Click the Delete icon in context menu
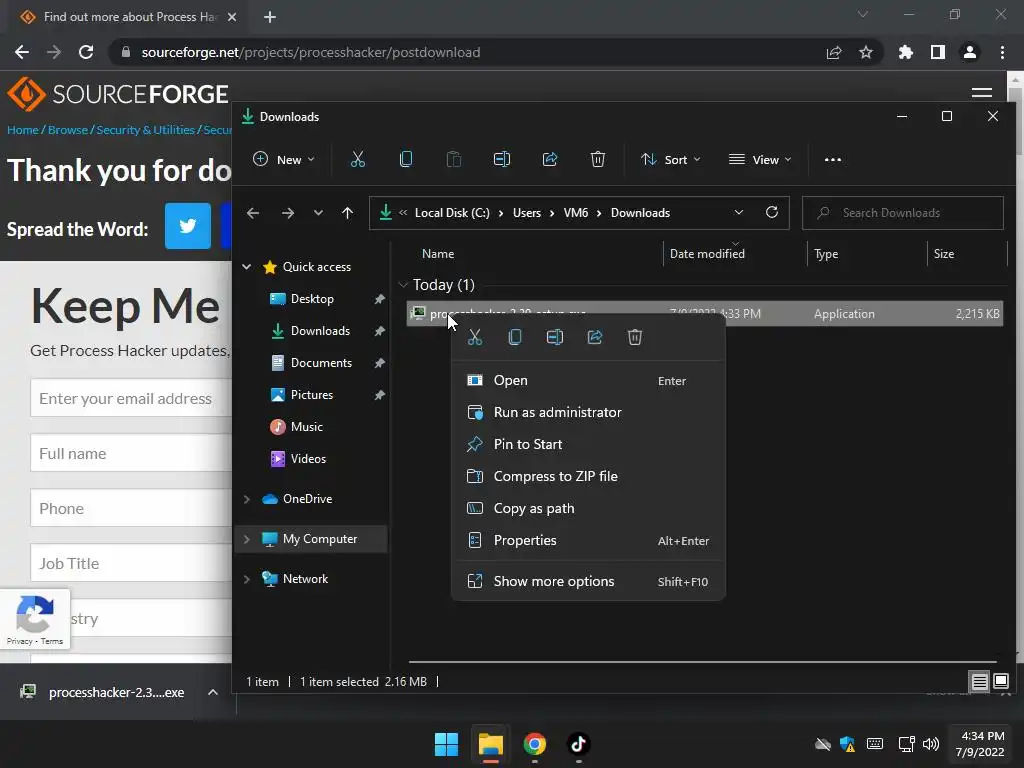This screenshot has height=768, width=1024. 635,337
